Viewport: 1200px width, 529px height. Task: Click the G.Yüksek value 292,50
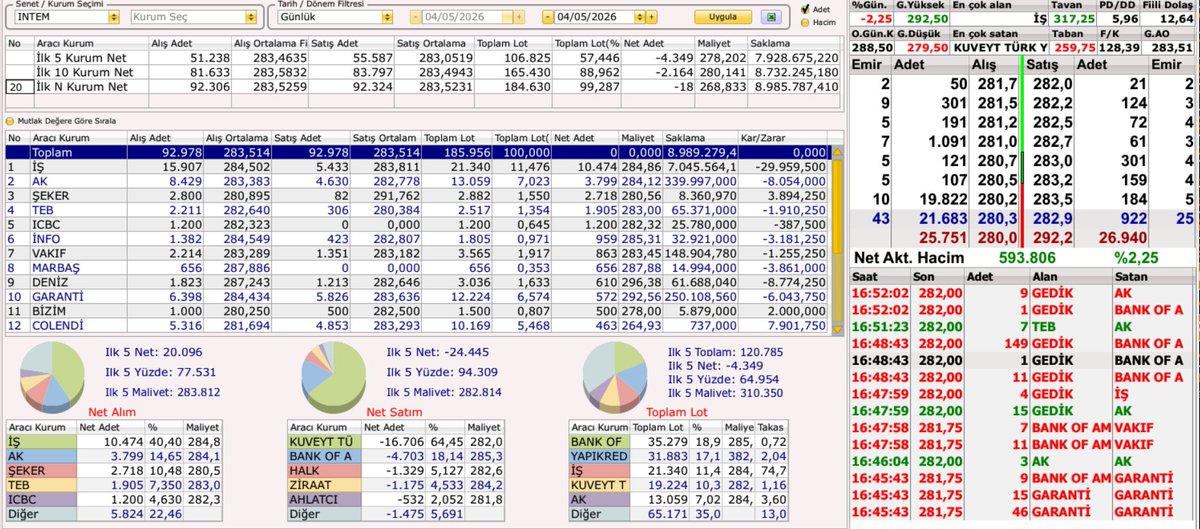tap(927, 18)
